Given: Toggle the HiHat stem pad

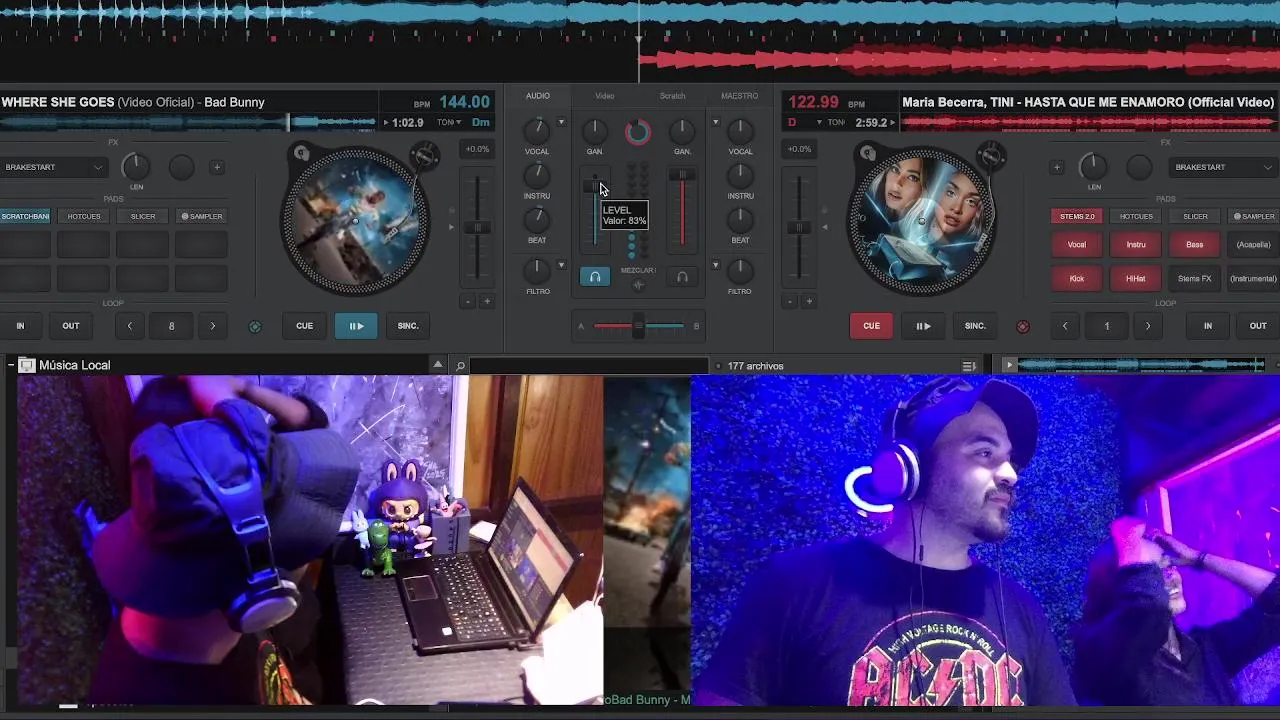Looking at the screenshot, I should [1136, 279].
